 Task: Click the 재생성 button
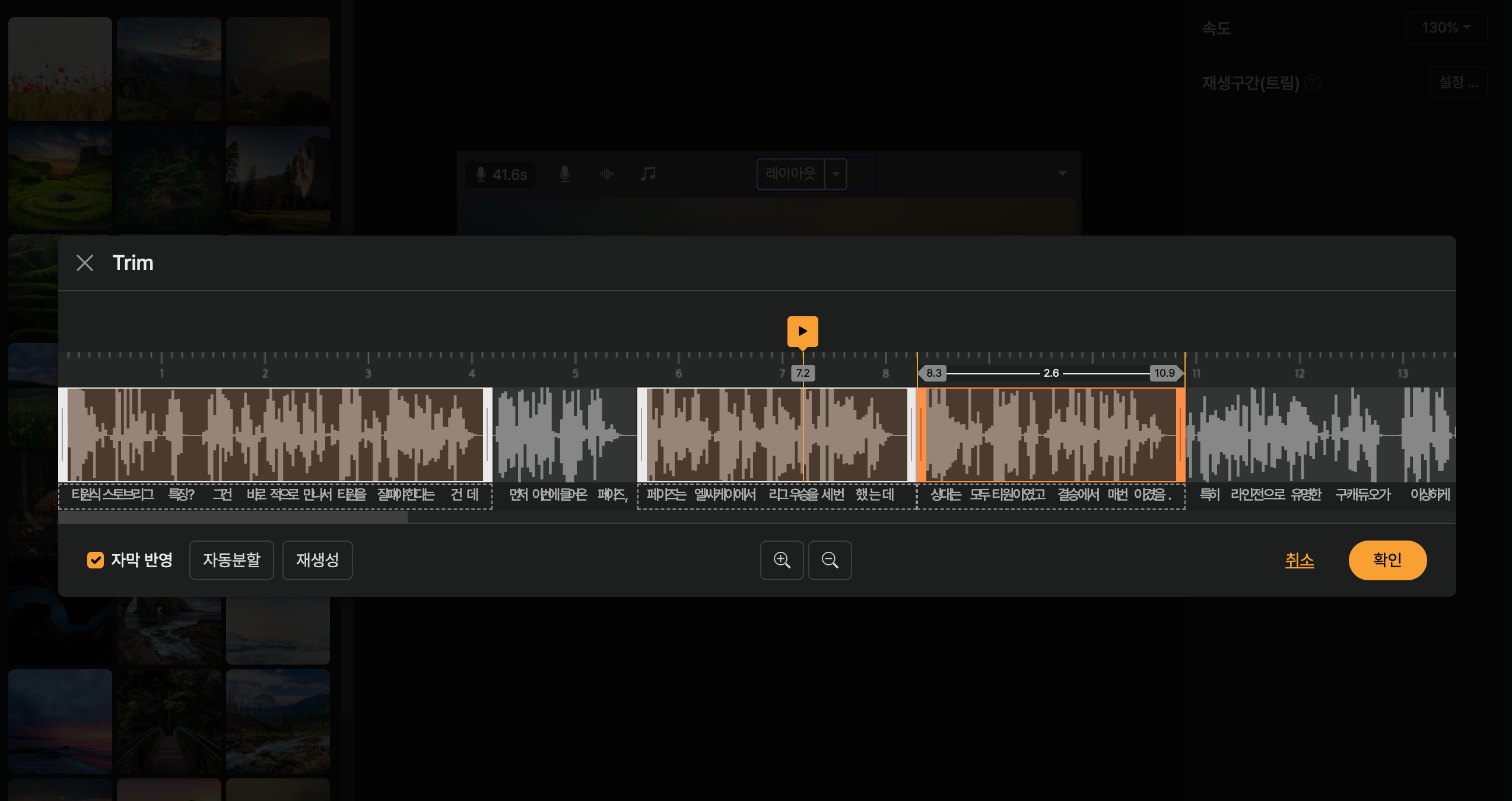tap(317, 560)
